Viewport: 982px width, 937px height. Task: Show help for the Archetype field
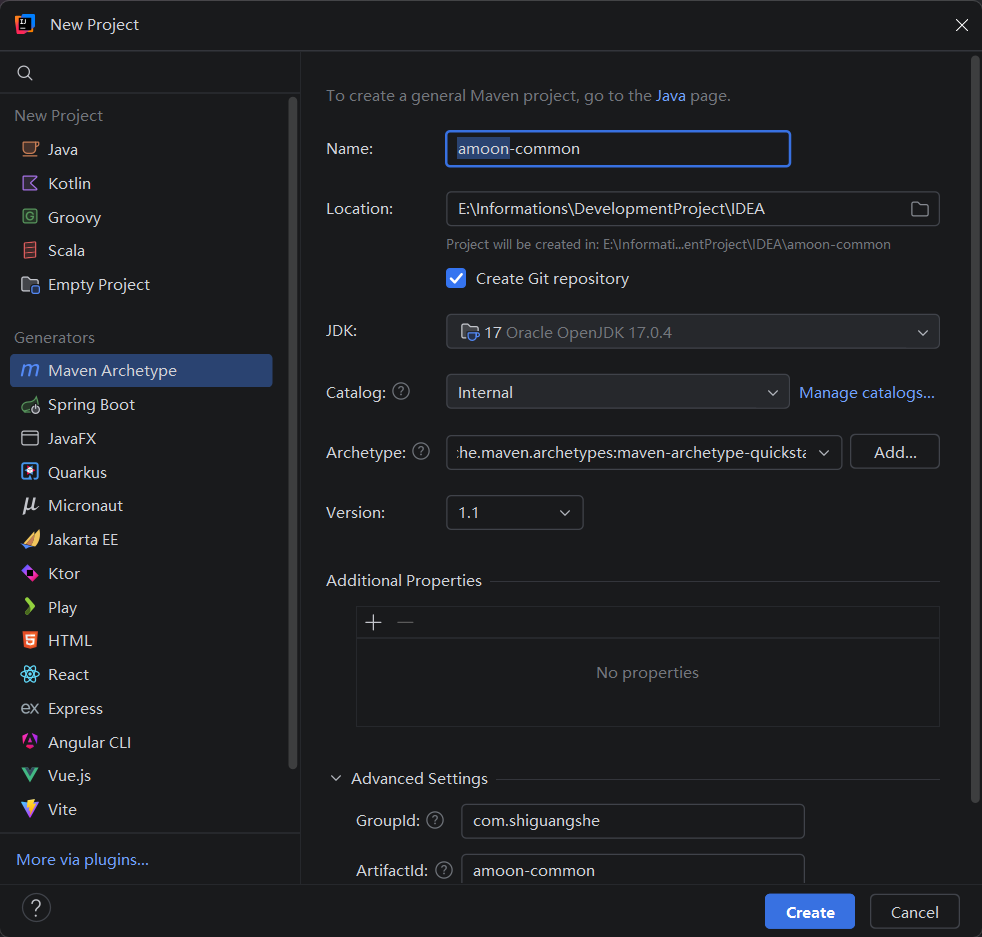pyautogui.click(x=421, y=451)
